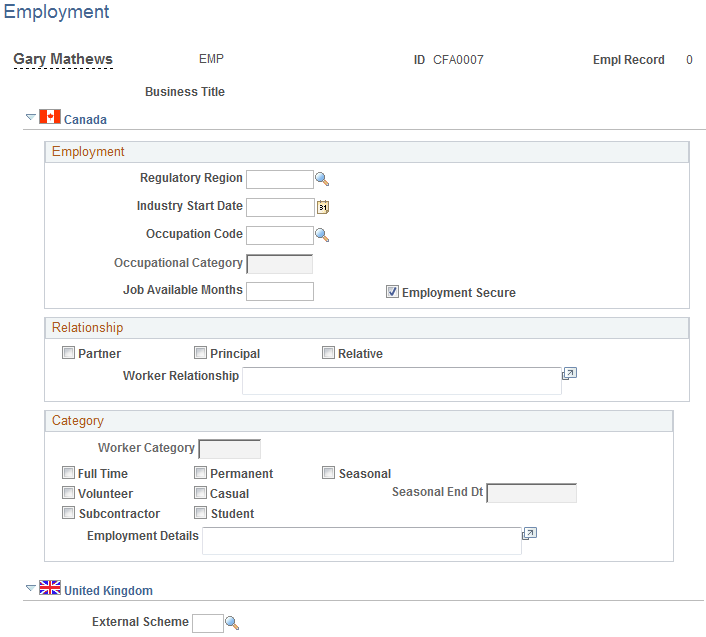The height and width of the screenshot is (637, 706).
Task: Click the Employment page title
Action: [56, 12]
